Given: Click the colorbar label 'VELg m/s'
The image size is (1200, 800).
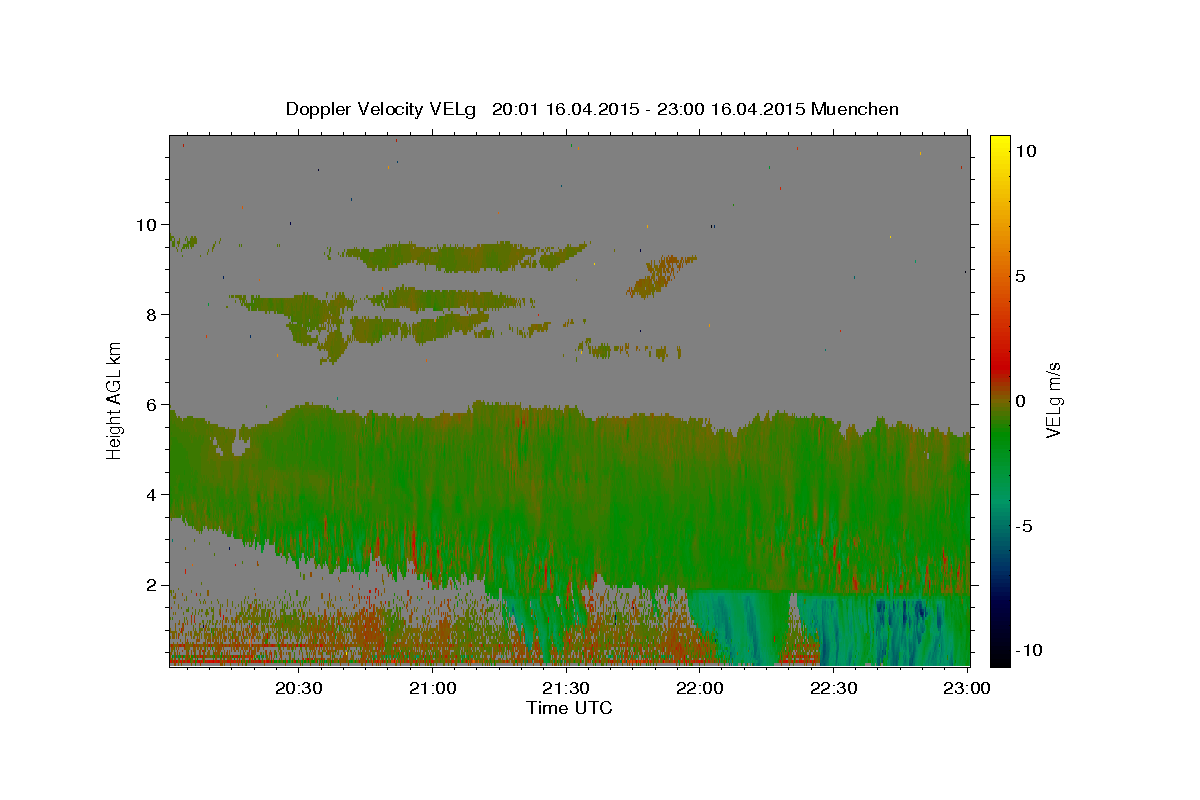Looking at the screenshot, I should 1053,400.
